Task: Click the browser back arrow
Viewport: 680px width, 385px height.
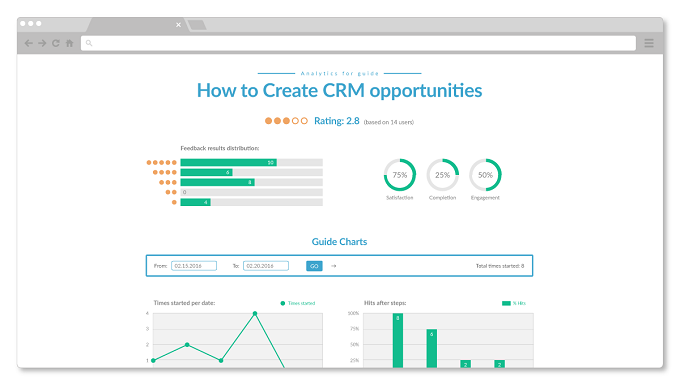Action: coord(29,43)
